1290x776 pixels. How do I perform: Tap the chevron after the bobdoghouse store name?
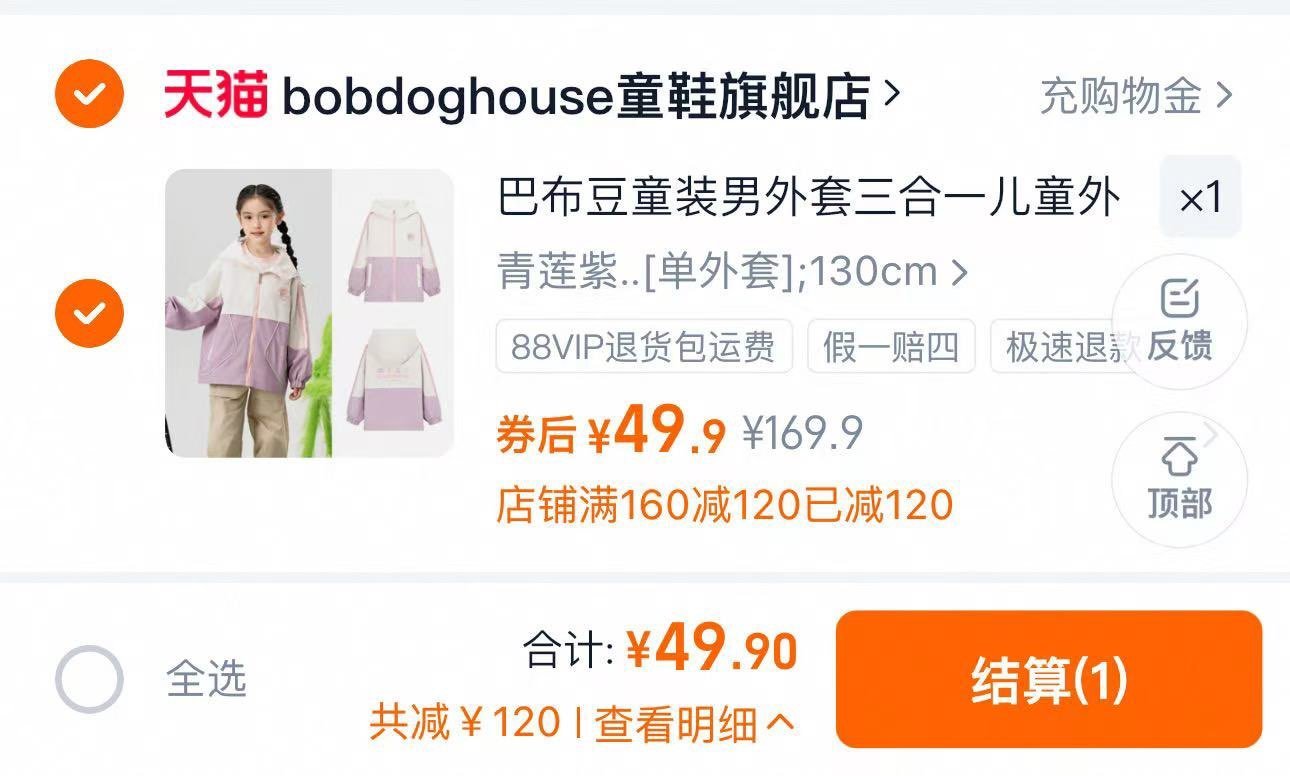[x=892, y=95]
